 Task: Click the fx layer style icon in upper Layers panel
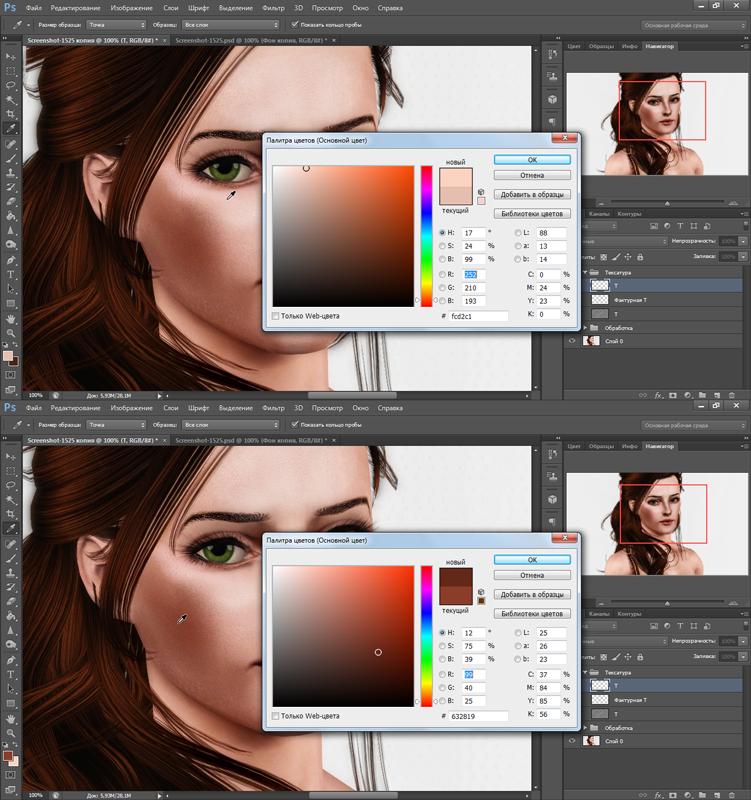(658, 395)
